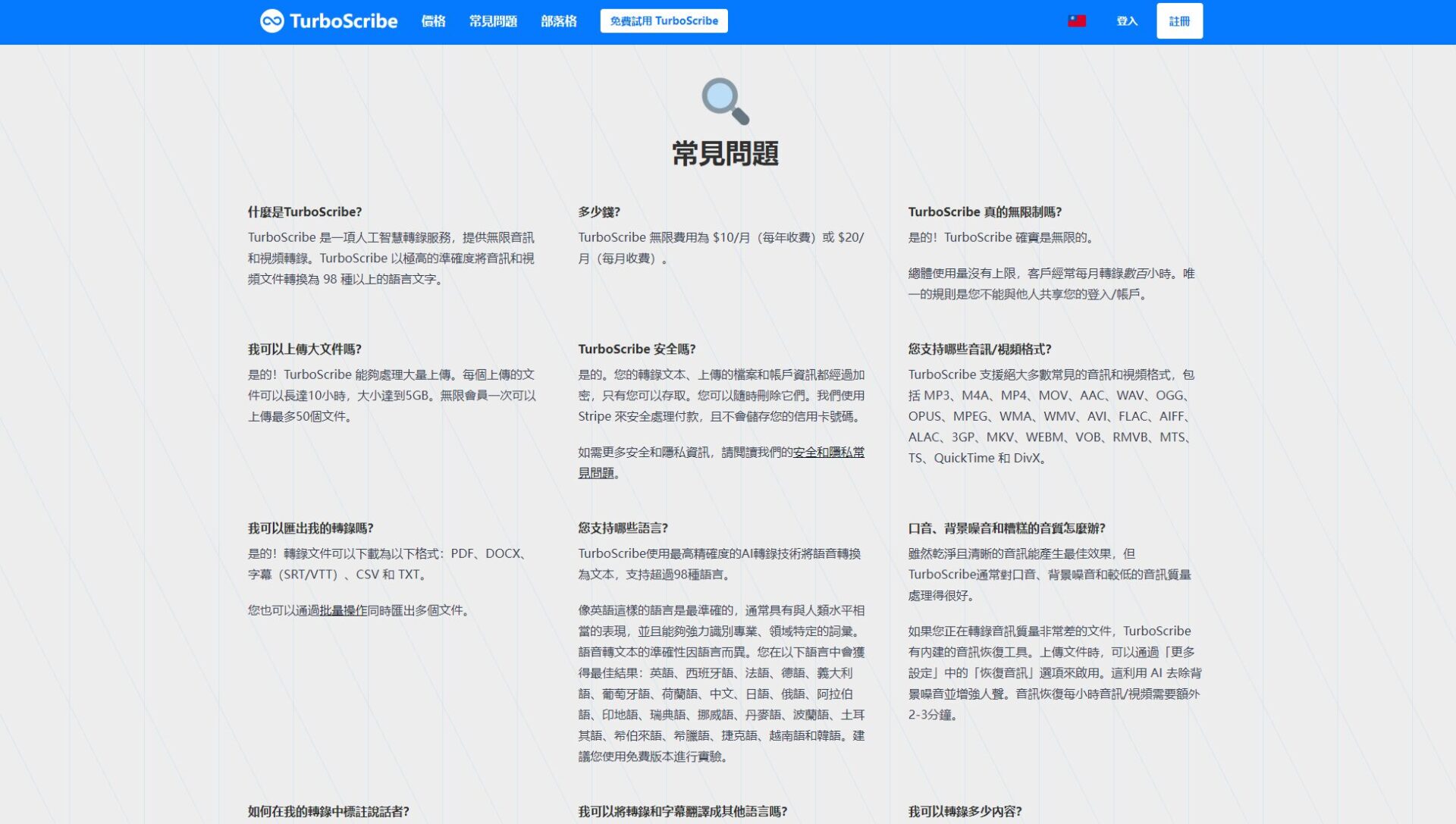Click the 註冊 button
This screenshot has height=824, width=1456.
tap(1179, 20)
